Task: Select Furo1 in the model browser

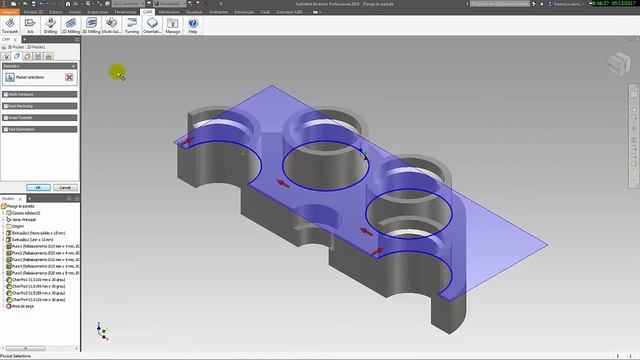Action: coord(43,247)
